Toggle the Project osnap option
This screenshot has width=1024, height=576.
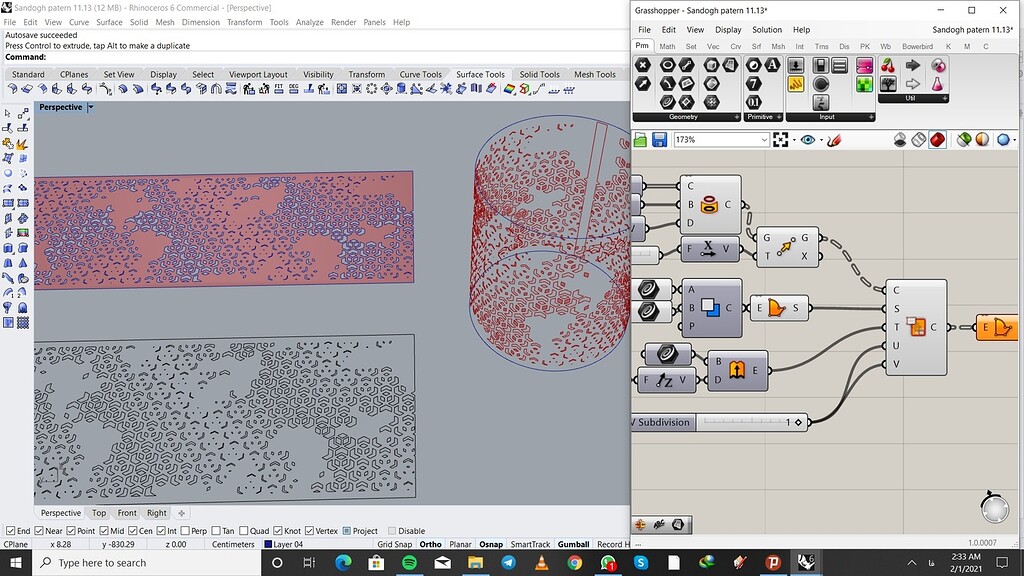tap(348, 530)
